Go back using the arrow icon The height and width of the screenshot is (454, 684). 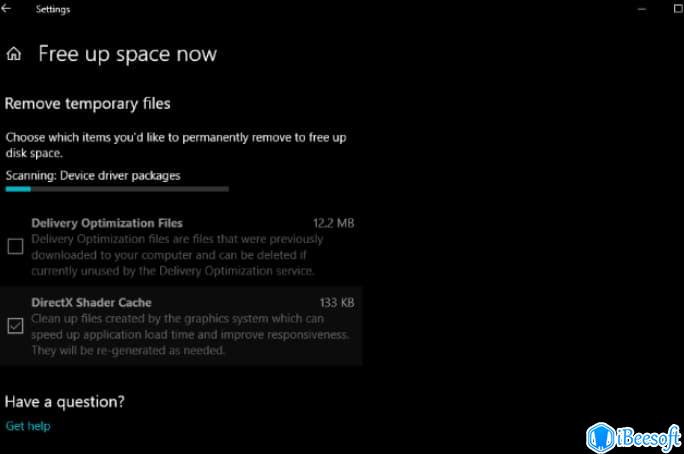tap(6, 8)
